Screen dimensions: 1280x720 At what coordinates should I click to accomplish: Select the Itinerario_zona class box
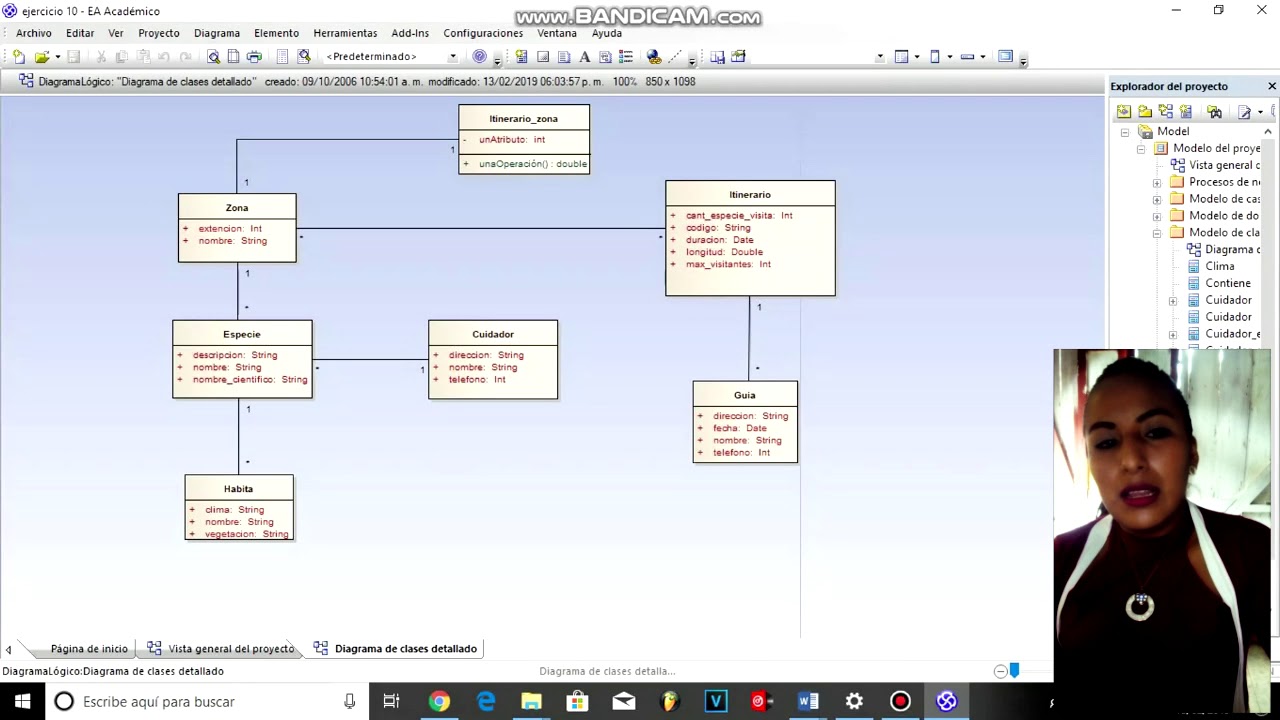[524, 139]
